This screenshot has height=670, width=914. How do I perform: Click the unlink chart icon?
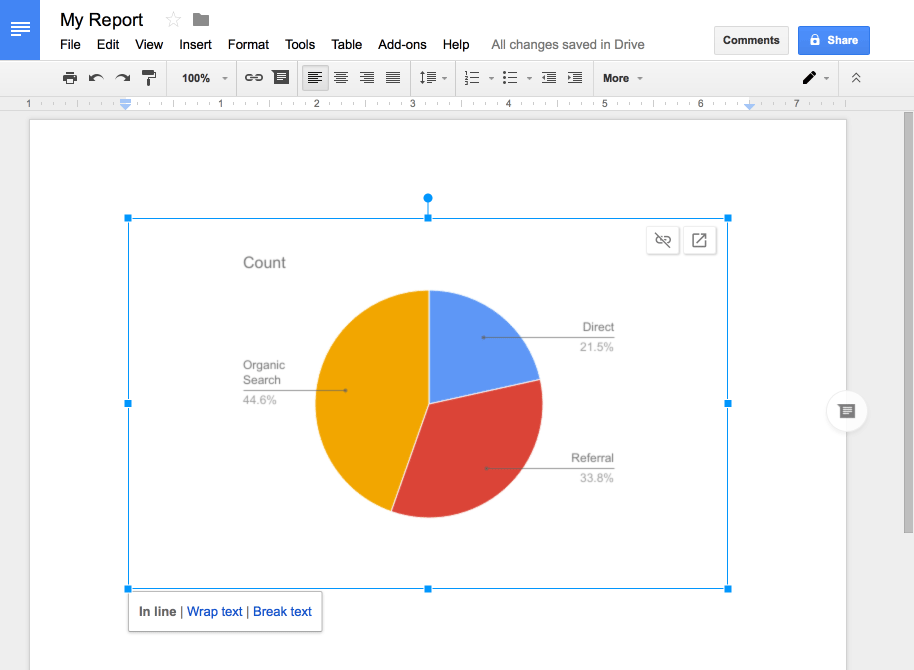663,240
